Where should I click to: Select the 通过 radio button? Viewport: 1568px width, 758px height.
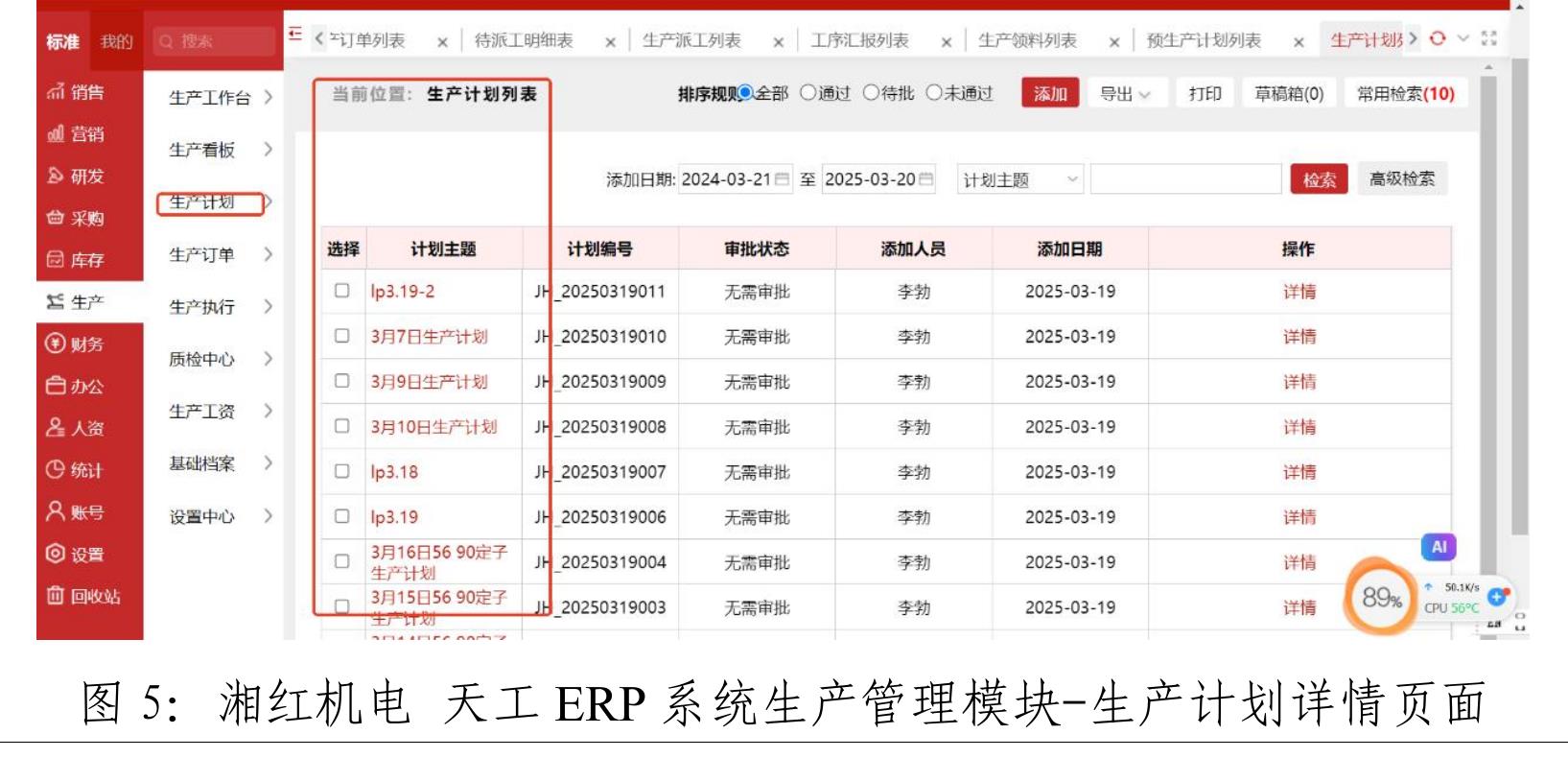(x=807, y=93)
